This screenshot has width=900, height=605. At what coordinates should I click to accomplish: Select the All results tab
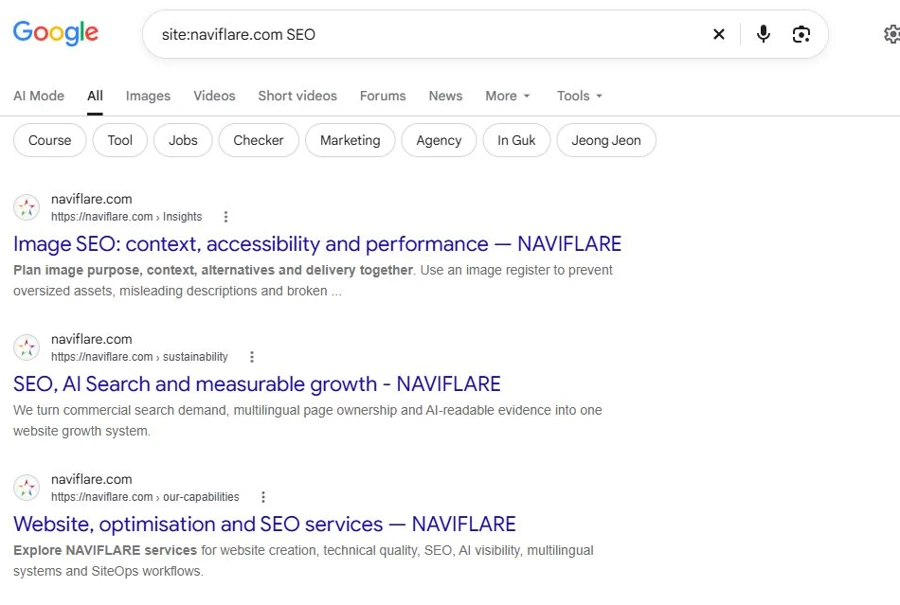pos(95,96)
